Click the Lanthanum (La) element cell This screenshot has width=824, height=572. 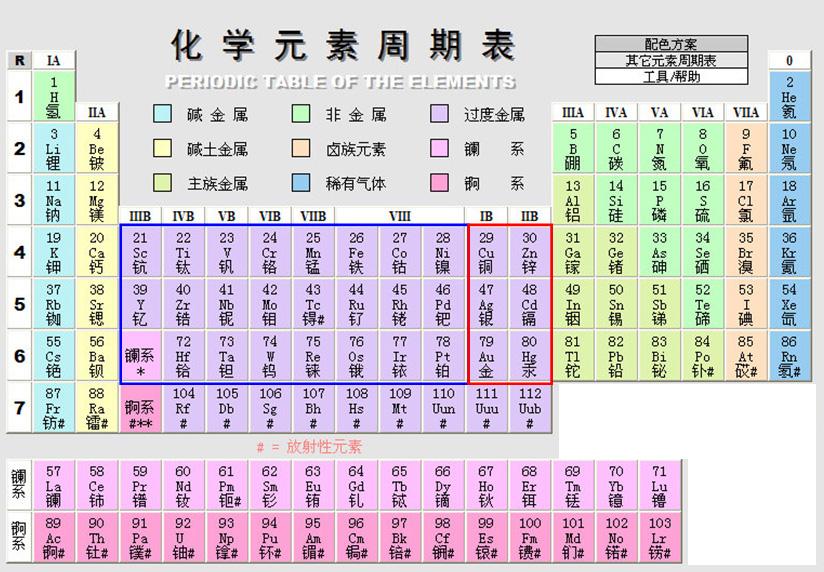53,485
